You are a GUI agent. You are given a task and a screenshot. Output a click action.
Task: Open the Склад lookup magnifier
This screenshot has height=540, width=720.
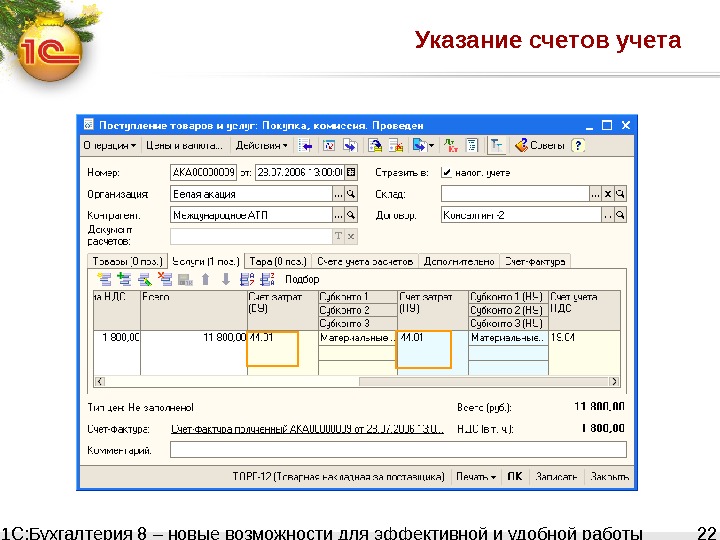[x=620, y=194]
